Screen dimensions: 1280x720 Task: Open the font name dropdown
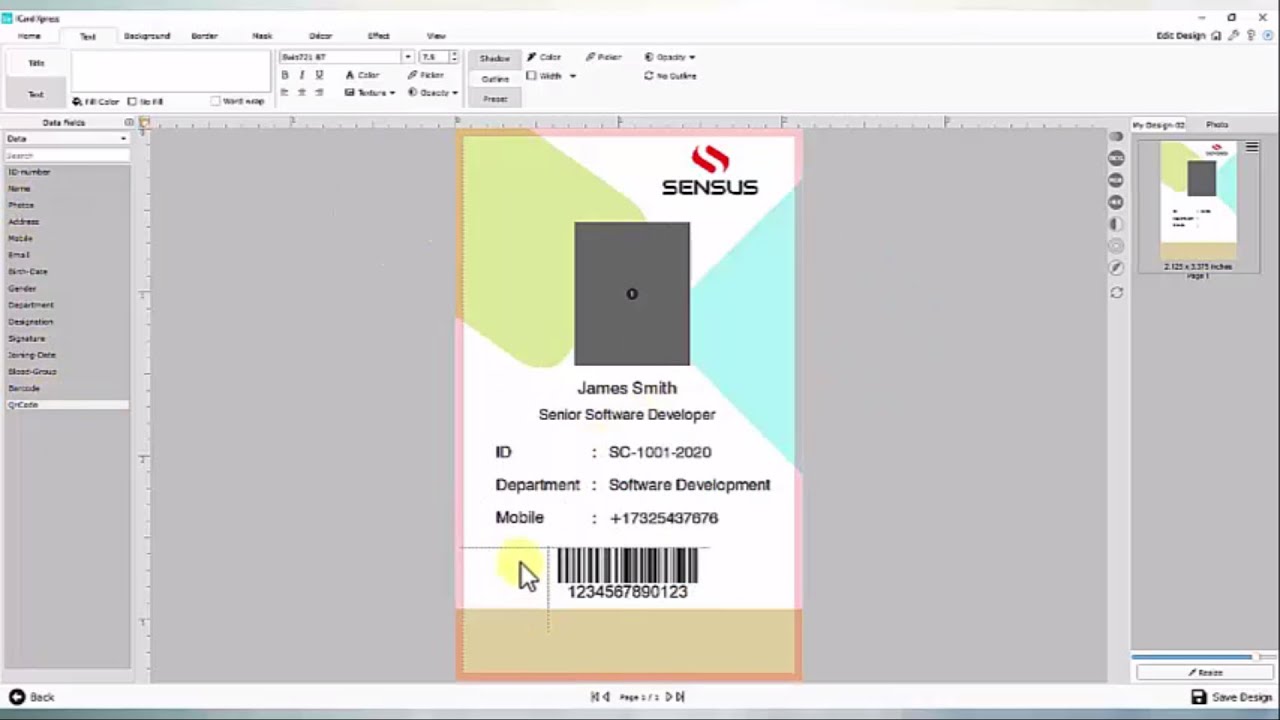pyautogui.click(x=407, y=57)
